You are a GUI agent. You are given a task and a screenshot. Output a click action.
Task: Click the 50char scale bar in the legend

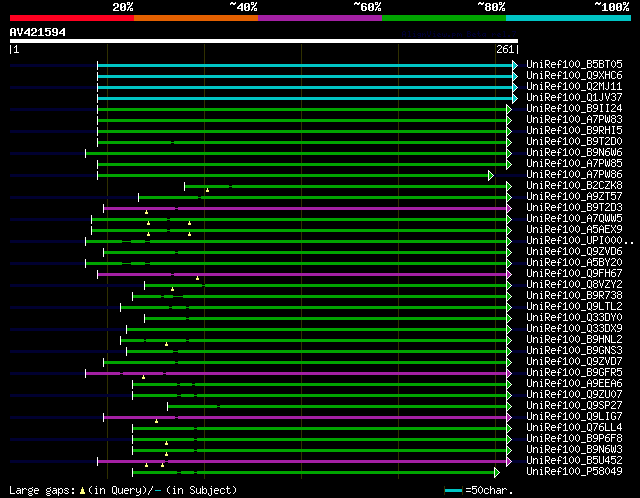[454, 490]
